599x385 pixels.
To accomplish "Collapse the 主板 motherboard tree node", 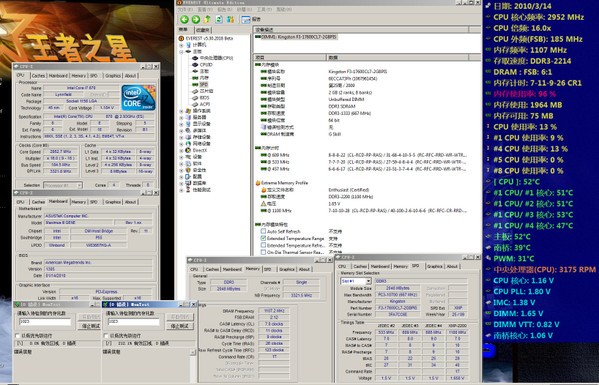I will pyautogui.click(x=181, y=52).
